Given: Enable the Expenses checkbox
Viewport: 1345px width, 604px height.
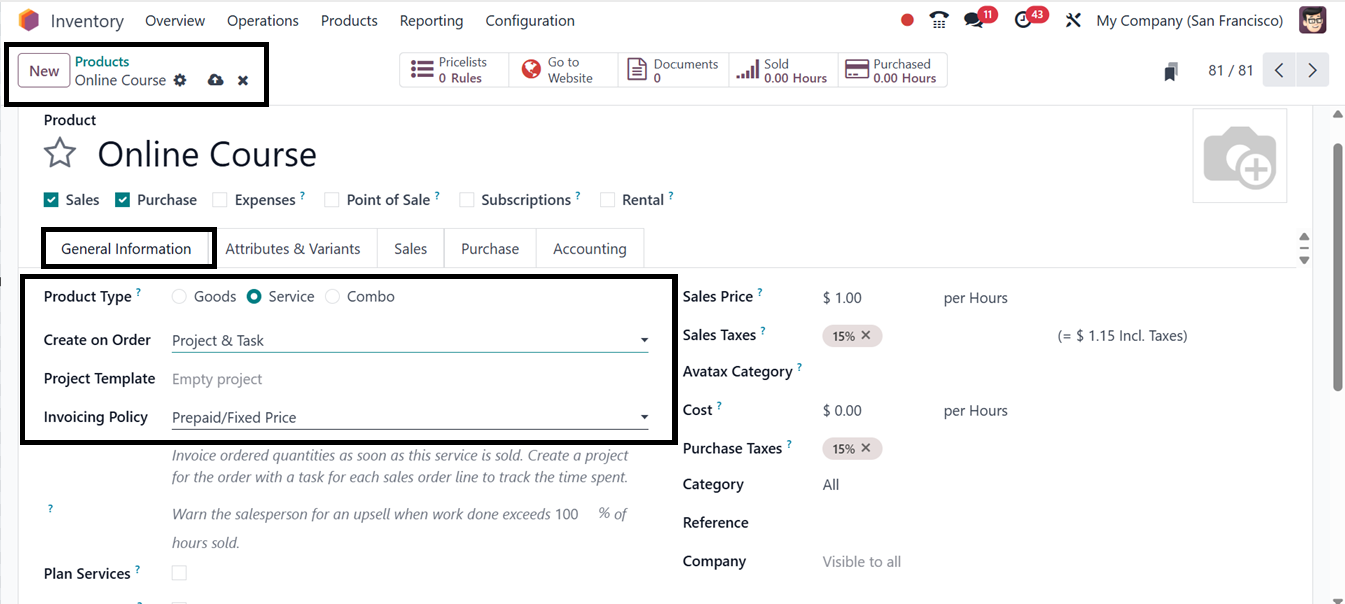Looking at the screenshot, I should point(220,200).
